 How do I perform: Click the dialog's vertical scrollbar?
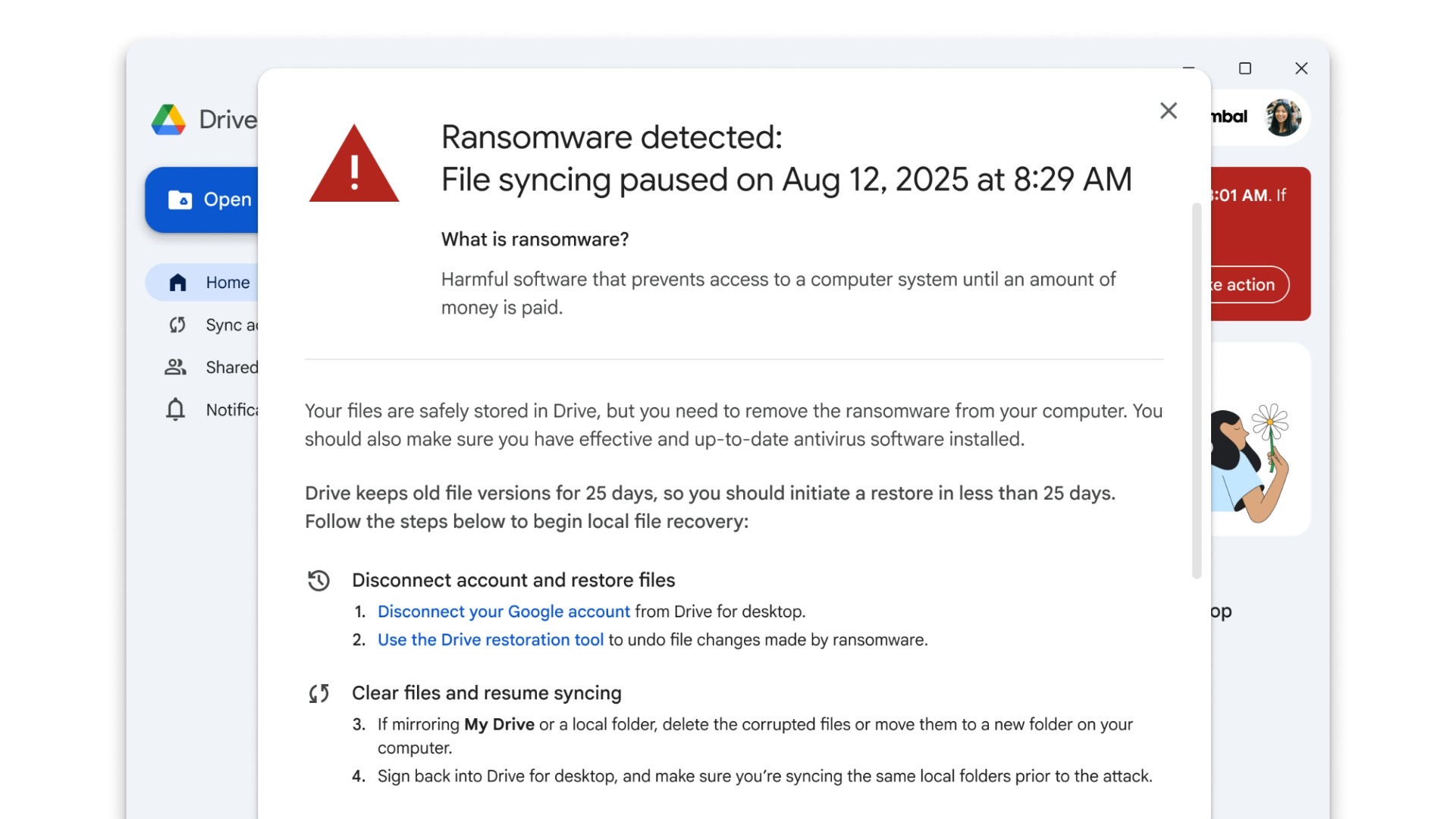pos(1197,391)
